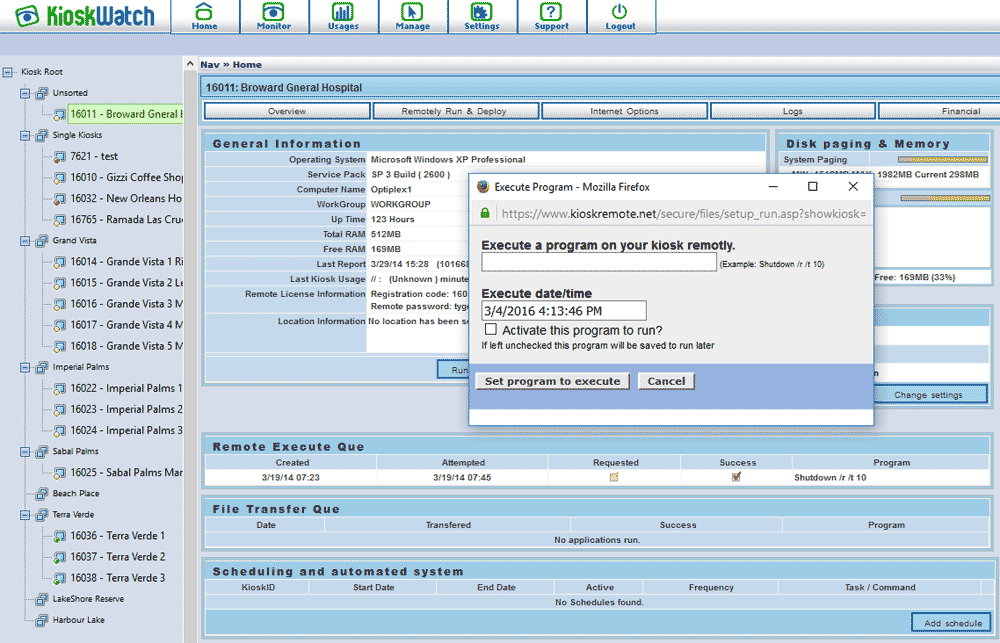1000x643 pixels.
Task: Click the Add schedule button
Action: [953, 623]
